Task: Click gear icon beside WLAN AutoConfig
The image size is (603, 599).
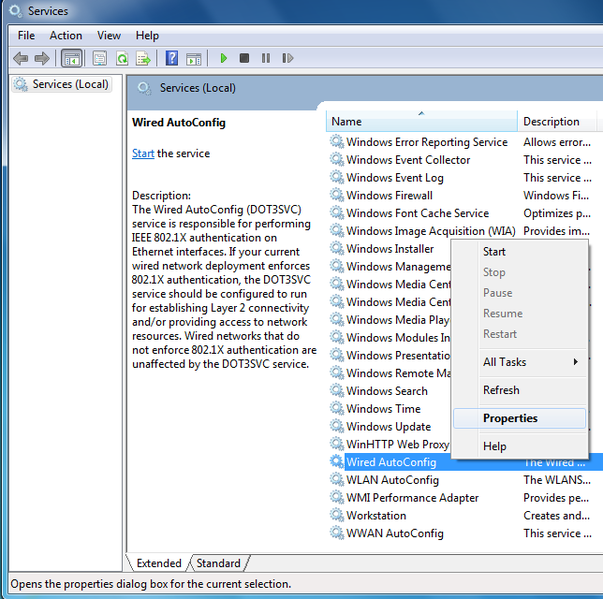Action: (336, 479)
